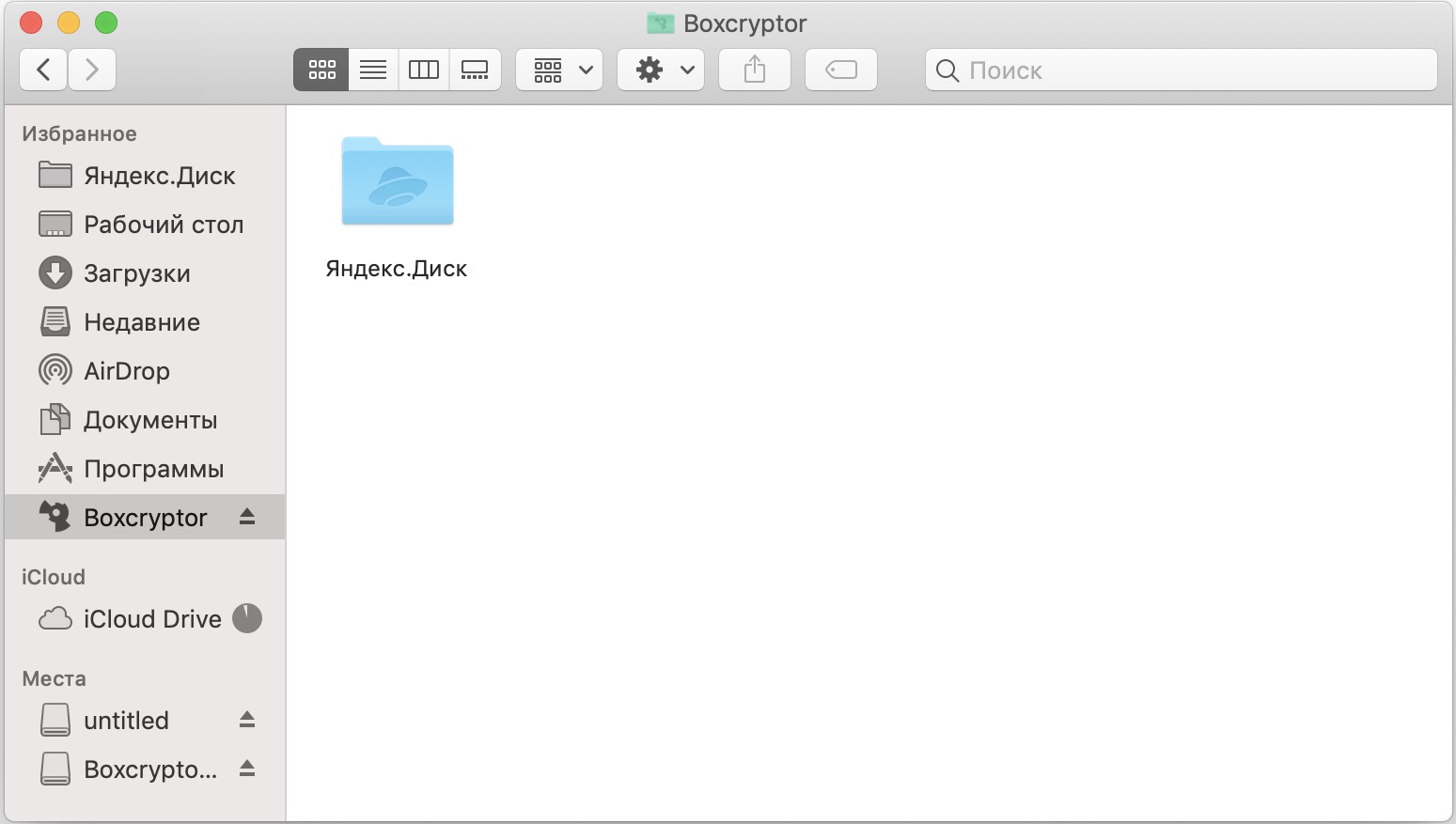Screen dimensions: 1456x824
Task: Switch to icon view
Action: click(x=321, y=70)
